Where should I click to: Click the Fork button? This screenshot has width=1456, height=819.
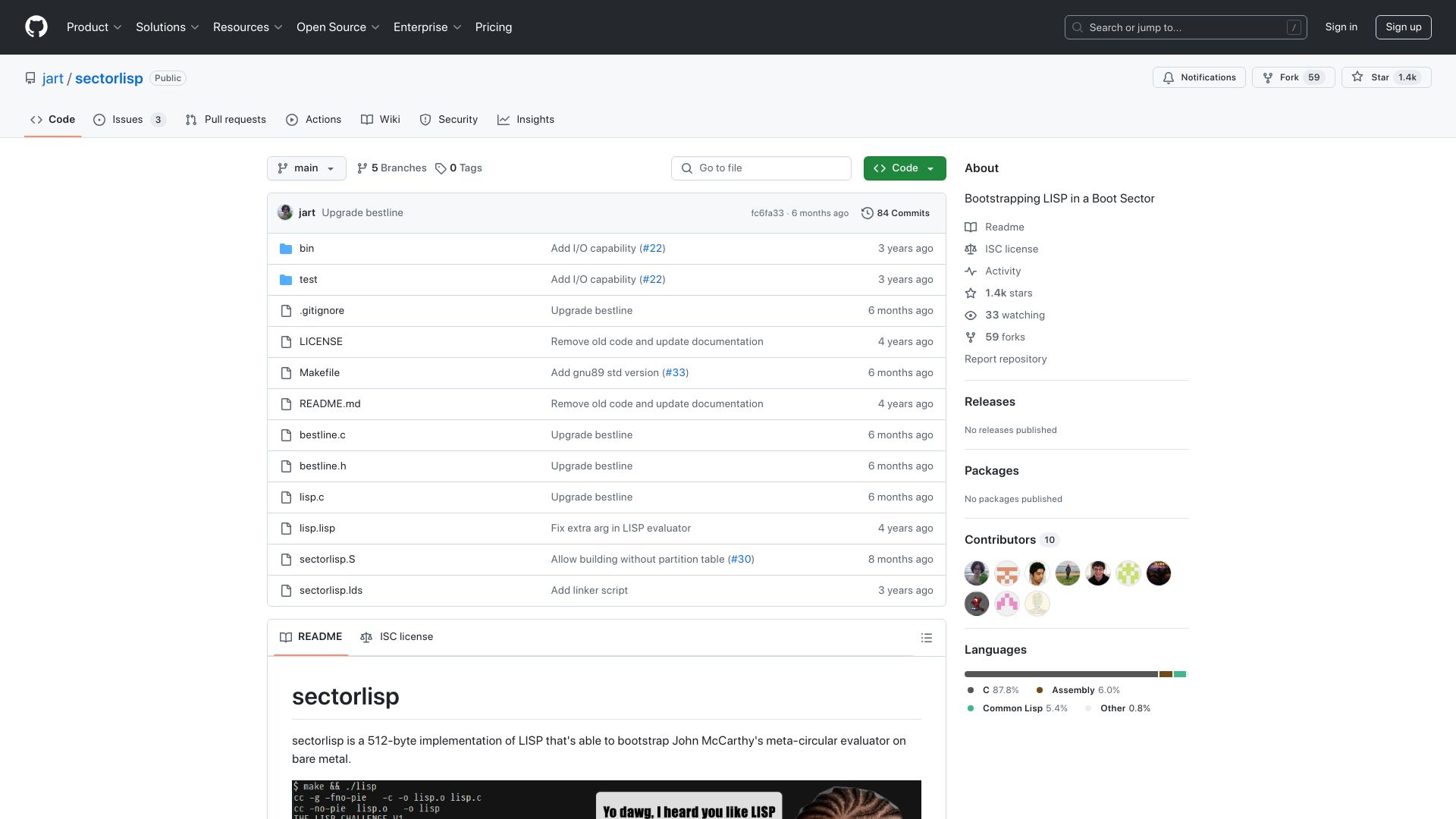[1293, 77]
